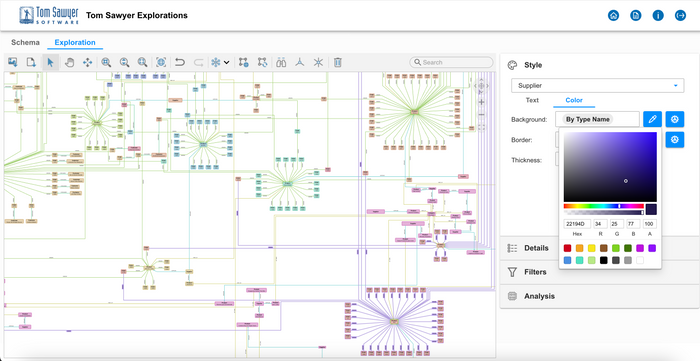Click the Hex color value field
This screenshot has height=361, width=700.
[x=577, y=224]
